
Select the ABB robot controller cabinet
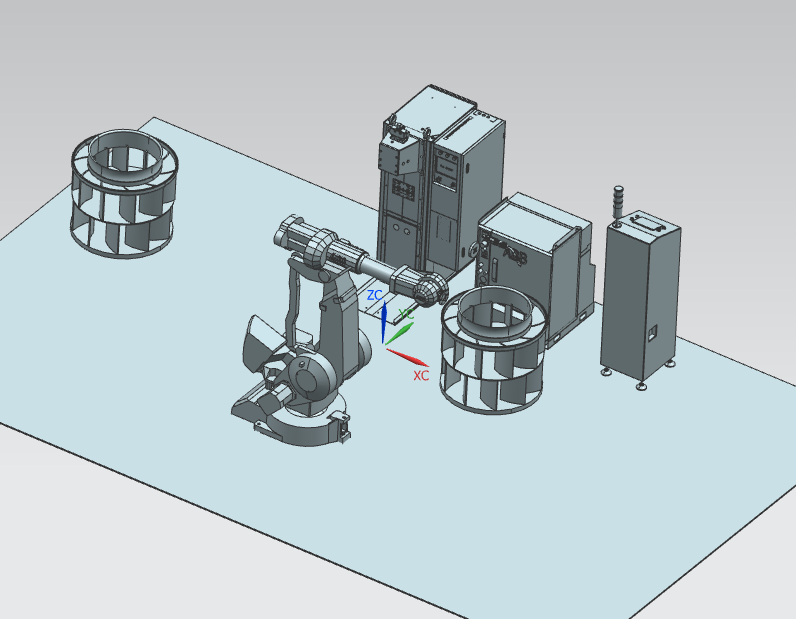coord(533,269)
